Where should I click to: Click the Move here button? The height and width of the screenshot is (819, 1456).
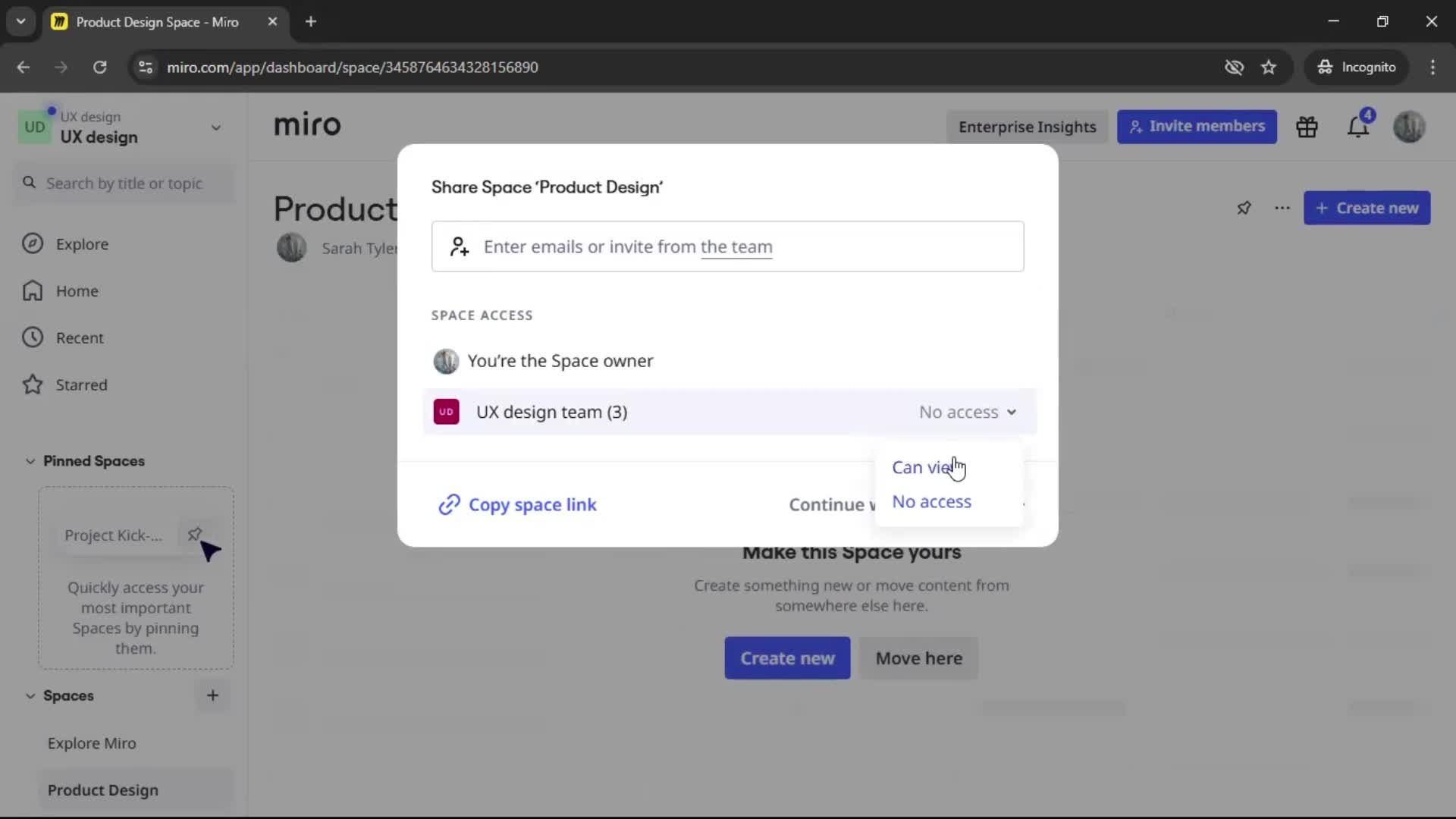click(918, 658)
